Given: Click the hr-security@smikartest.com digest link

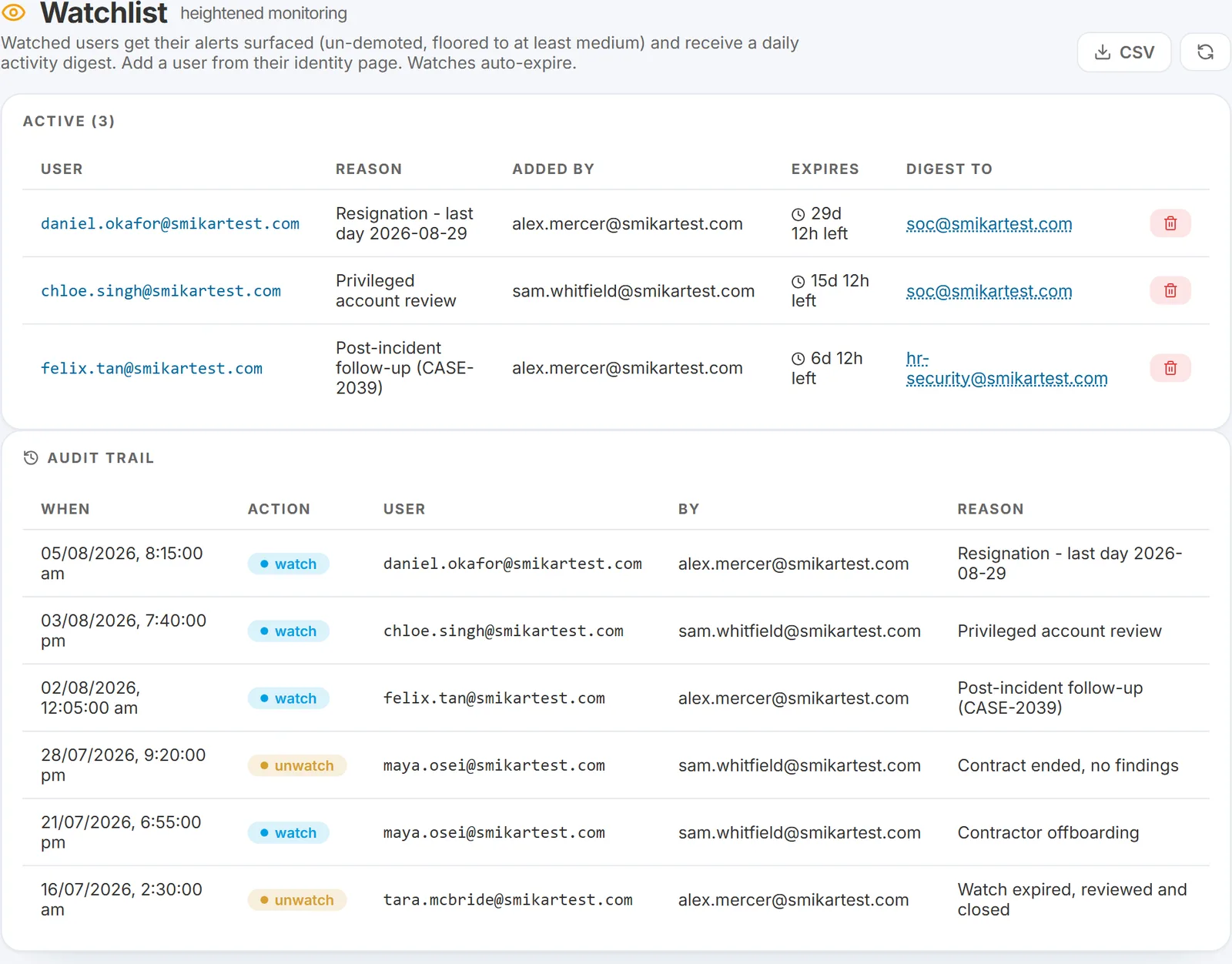Looking at the screenshot, I should [x=1006, y=369].
